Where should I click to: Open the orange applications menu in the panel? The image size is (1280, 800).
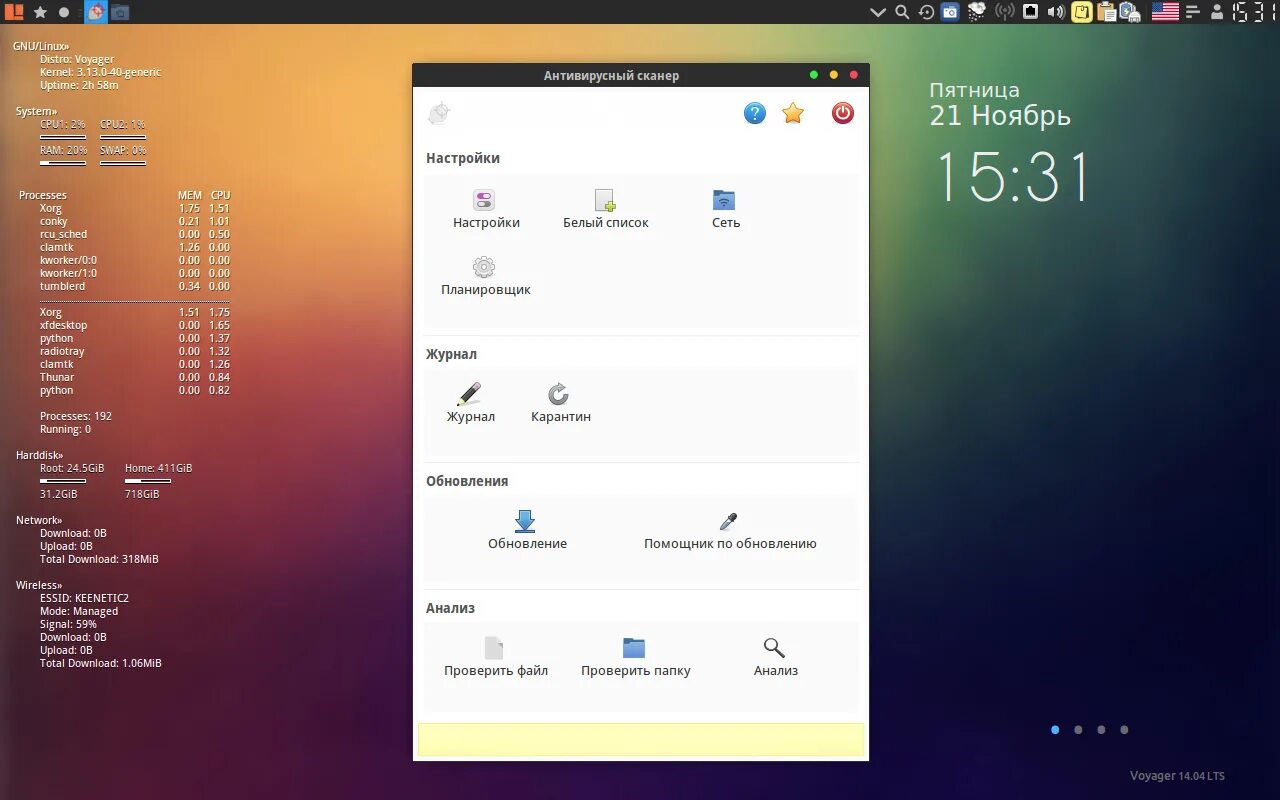click(14, 12)
